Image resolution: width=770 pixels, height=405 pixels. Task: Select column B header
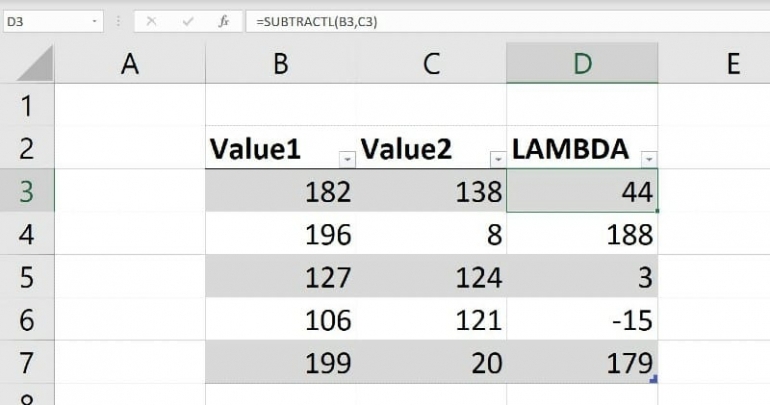click(x=281, y=64)
